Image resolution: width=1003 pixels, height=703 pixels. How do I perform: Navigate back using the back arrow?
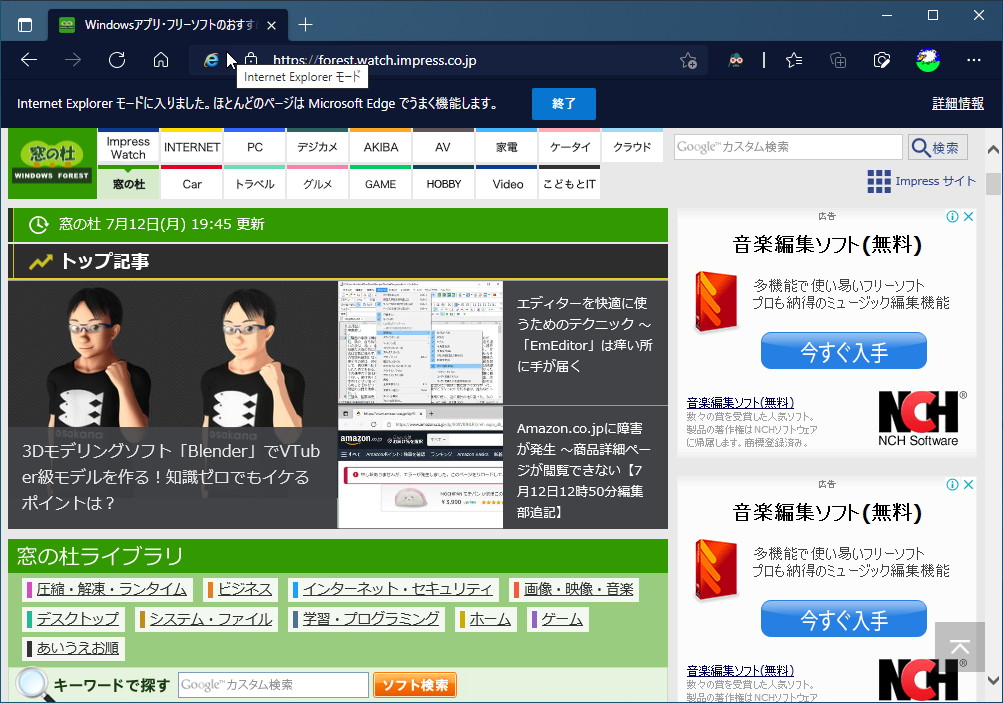point(28,60)
